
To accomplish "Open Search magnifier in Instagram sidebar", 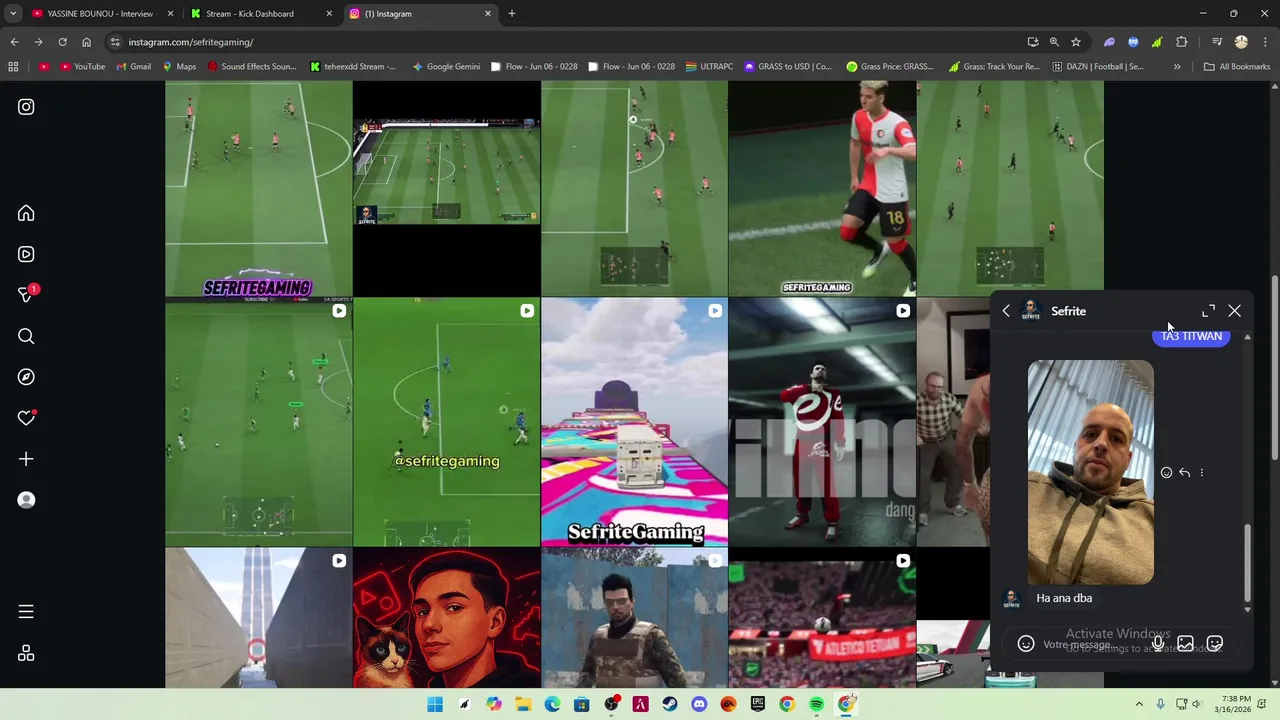I will pos(26,336).
